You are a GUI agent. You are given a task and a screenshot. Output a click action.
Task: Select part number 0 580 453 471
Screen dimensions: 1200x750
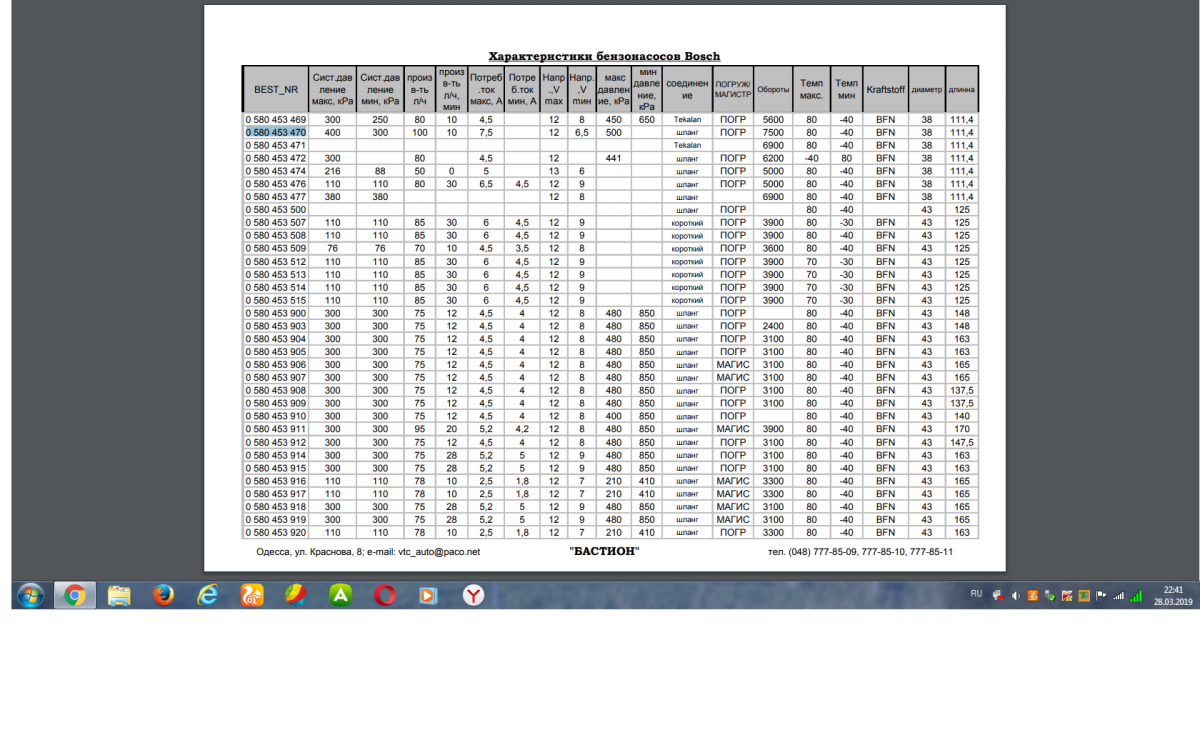point(276,145)
